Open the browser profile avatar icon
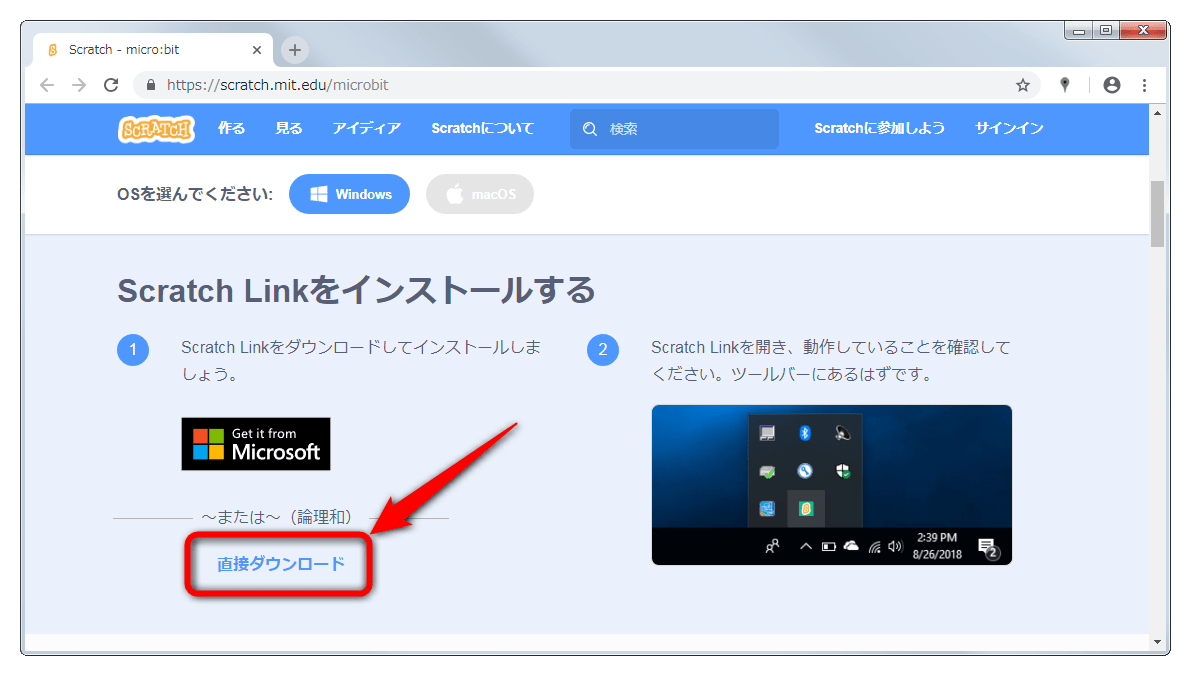 1111,86
